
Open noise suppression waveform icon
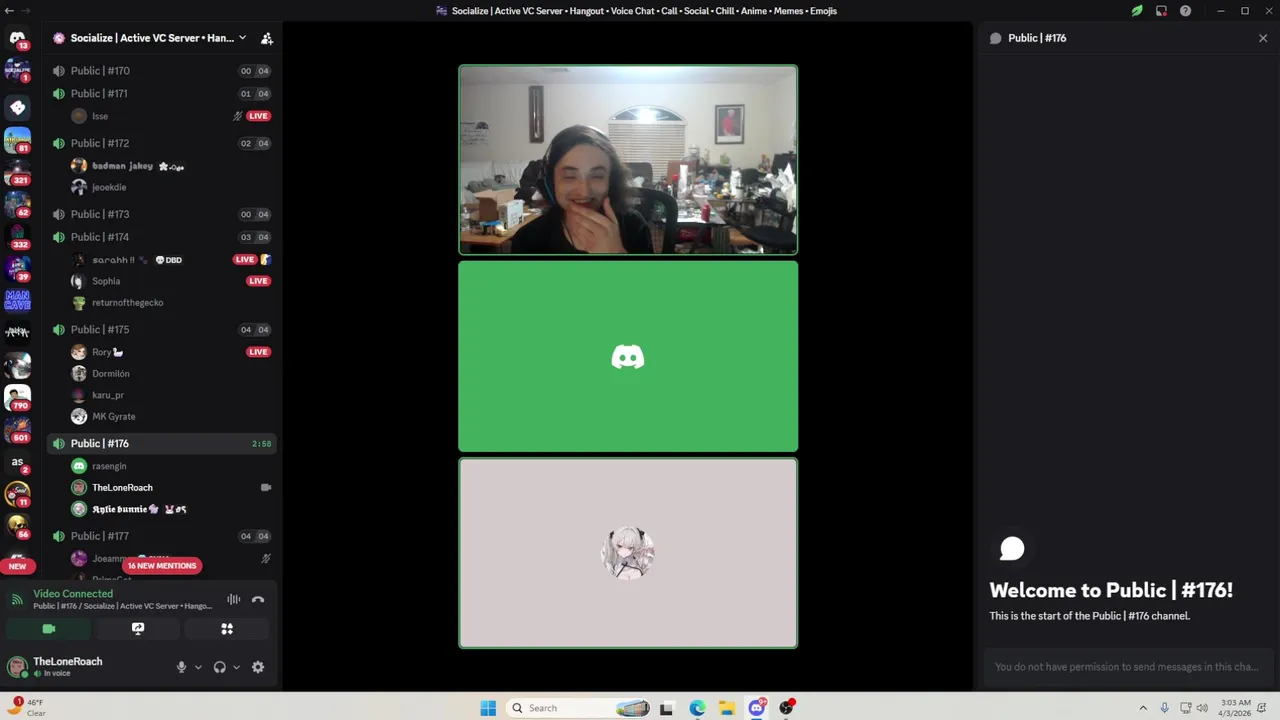234,600
